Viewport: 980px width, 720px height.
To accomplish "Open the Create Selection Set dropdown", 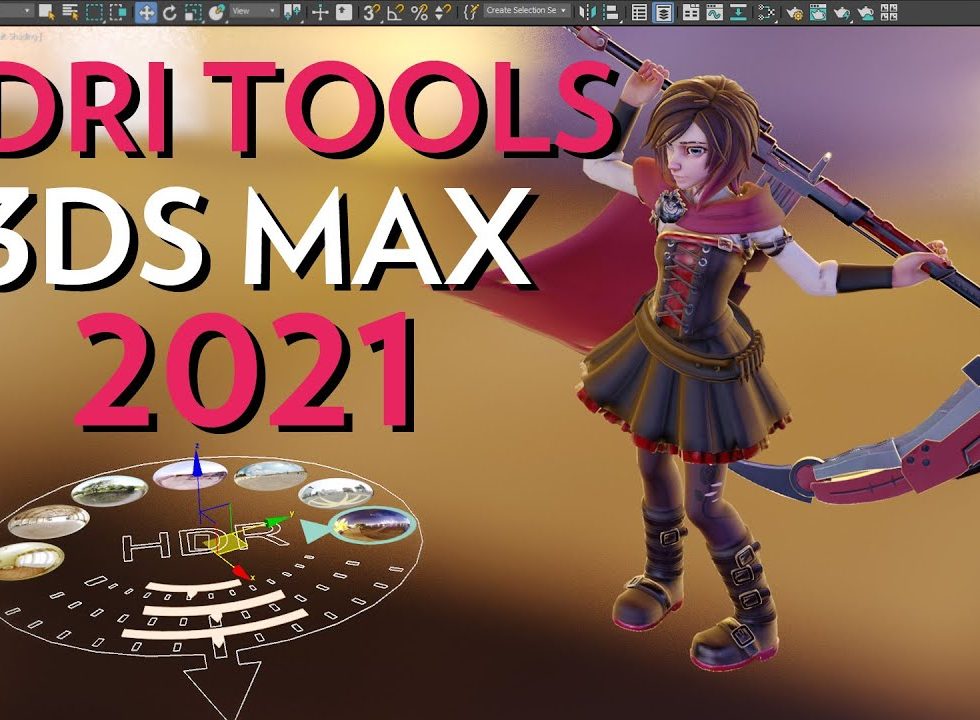I will pyautogui.click(x=526, y=11).
